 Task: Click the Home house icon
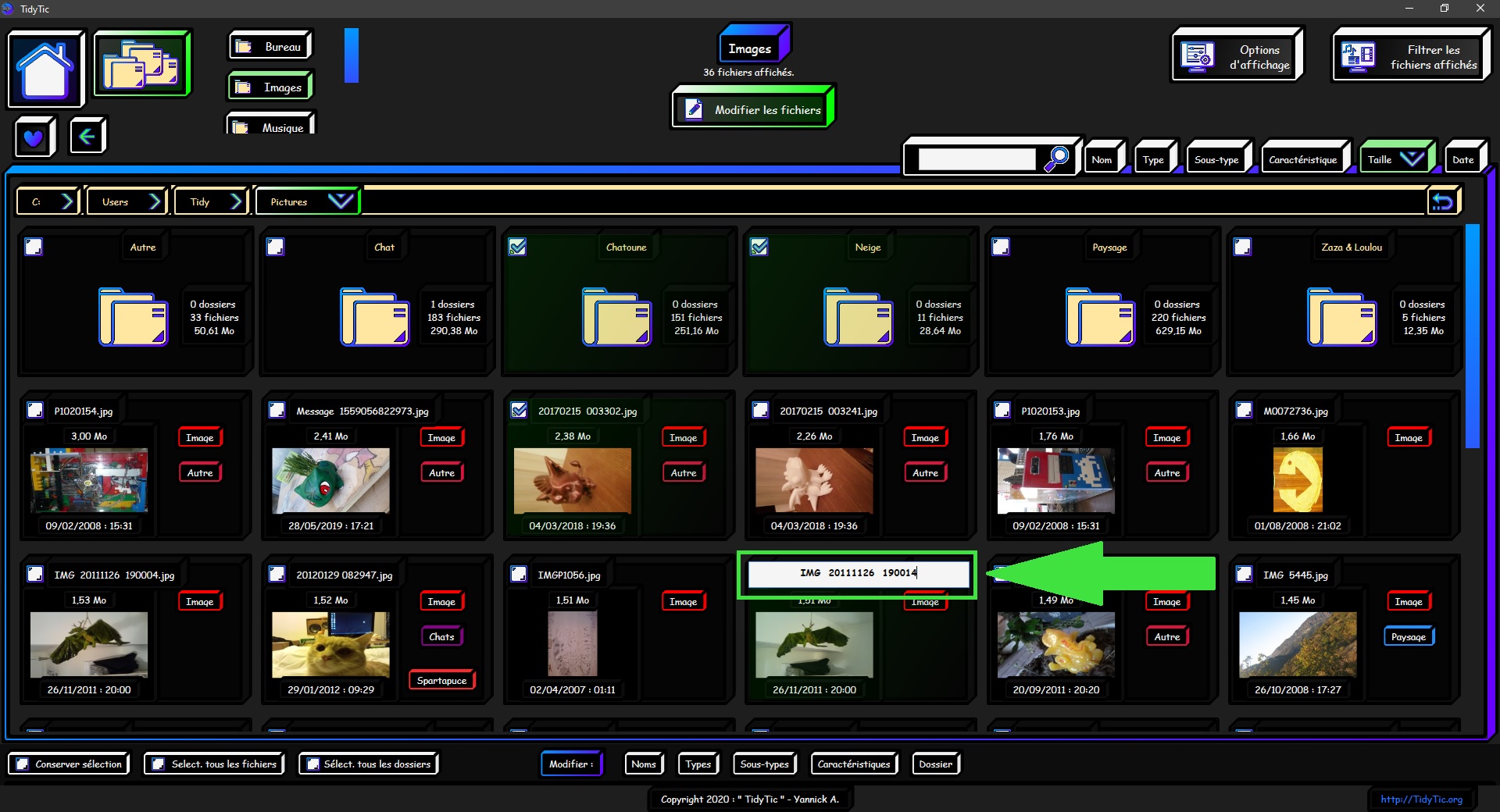pos(45,69)
